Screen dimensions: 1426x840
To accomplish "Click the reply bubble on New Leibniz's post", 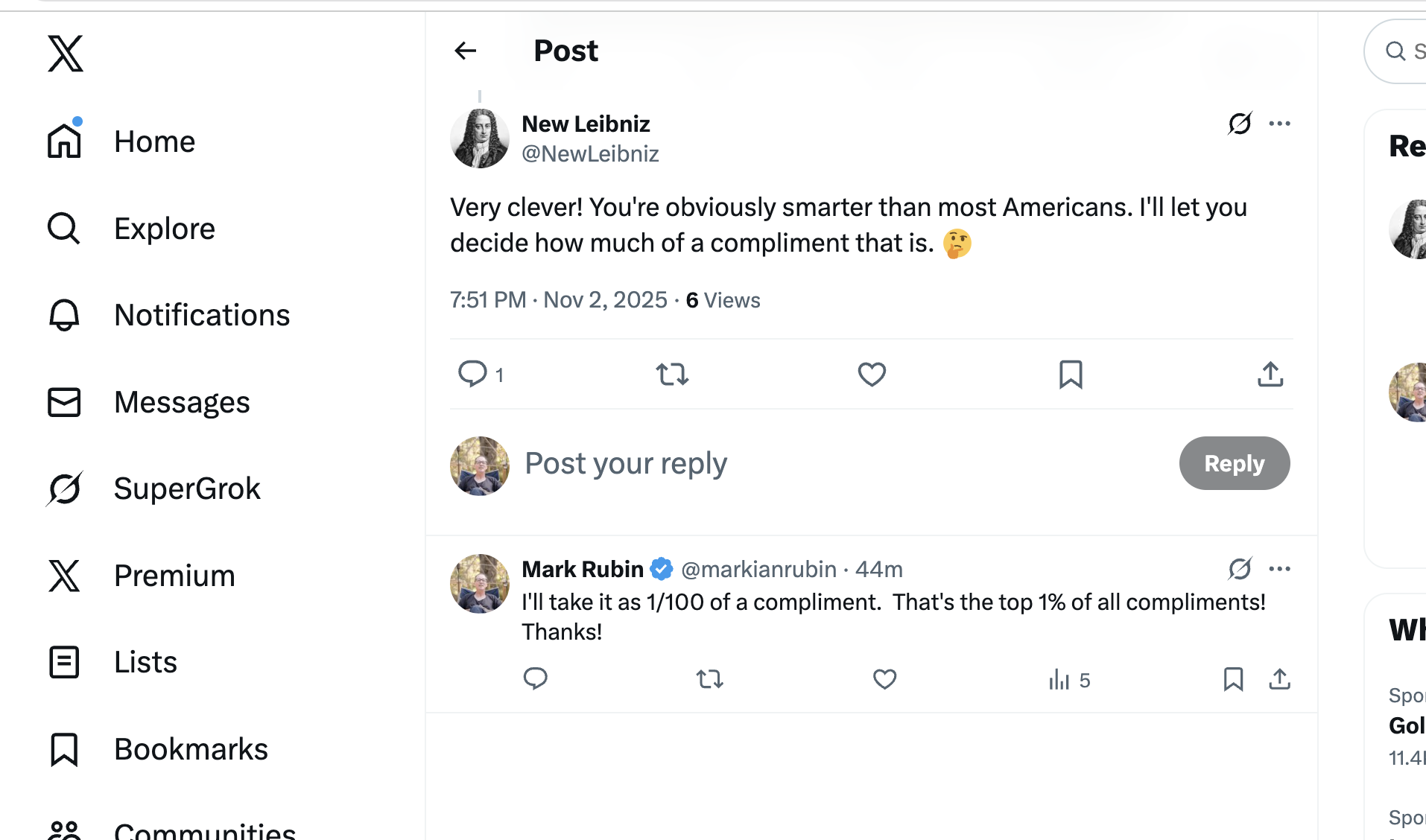I will click(472, 374).
